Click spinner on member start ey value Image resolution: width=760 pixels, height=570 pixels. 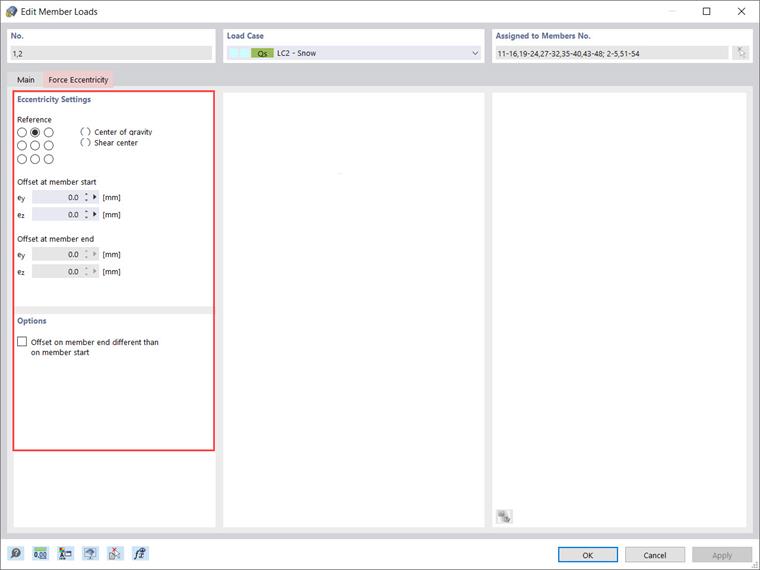[86, 197]
